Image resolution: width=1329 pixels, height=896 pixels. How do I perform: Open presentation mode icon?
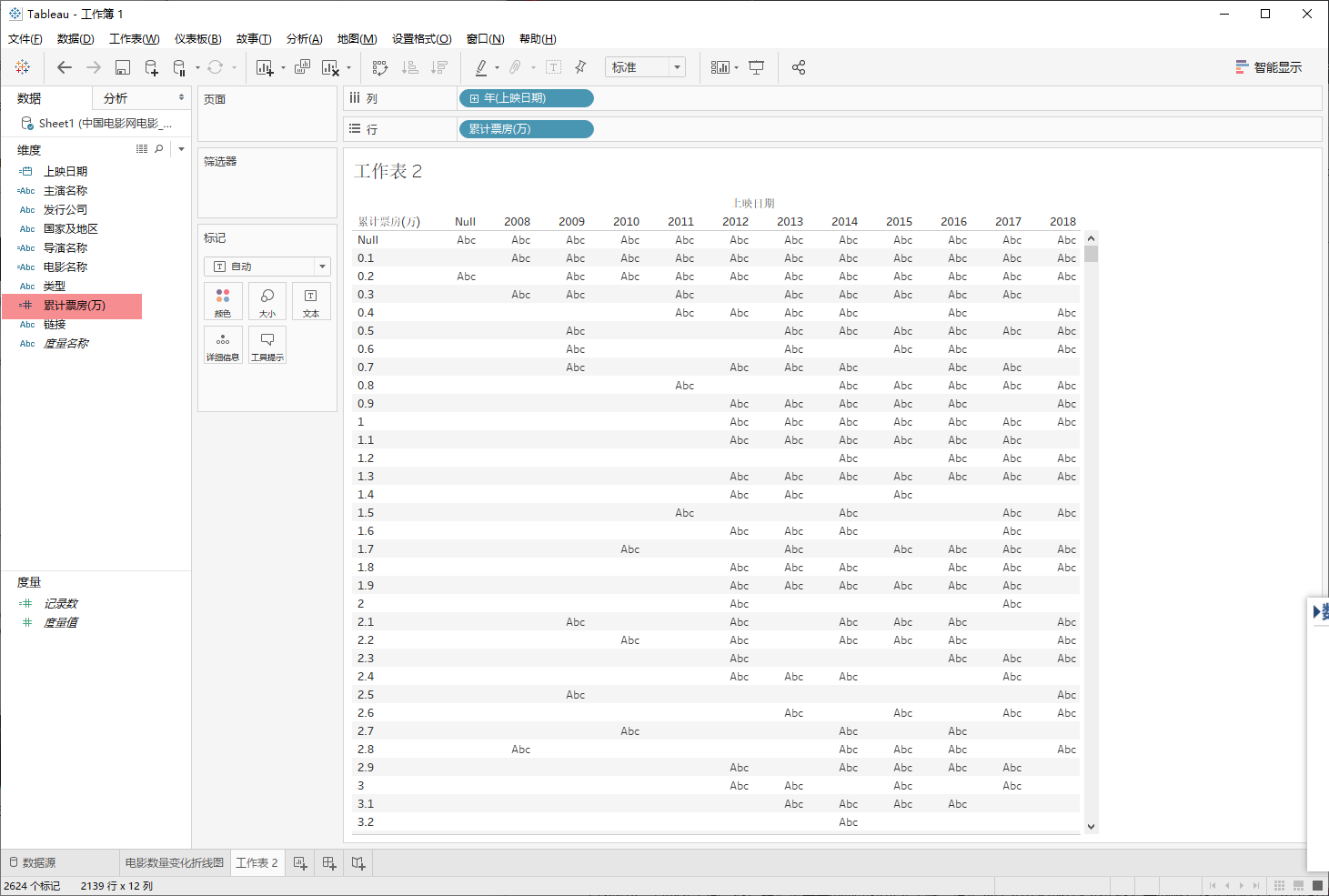pos(756,67)
